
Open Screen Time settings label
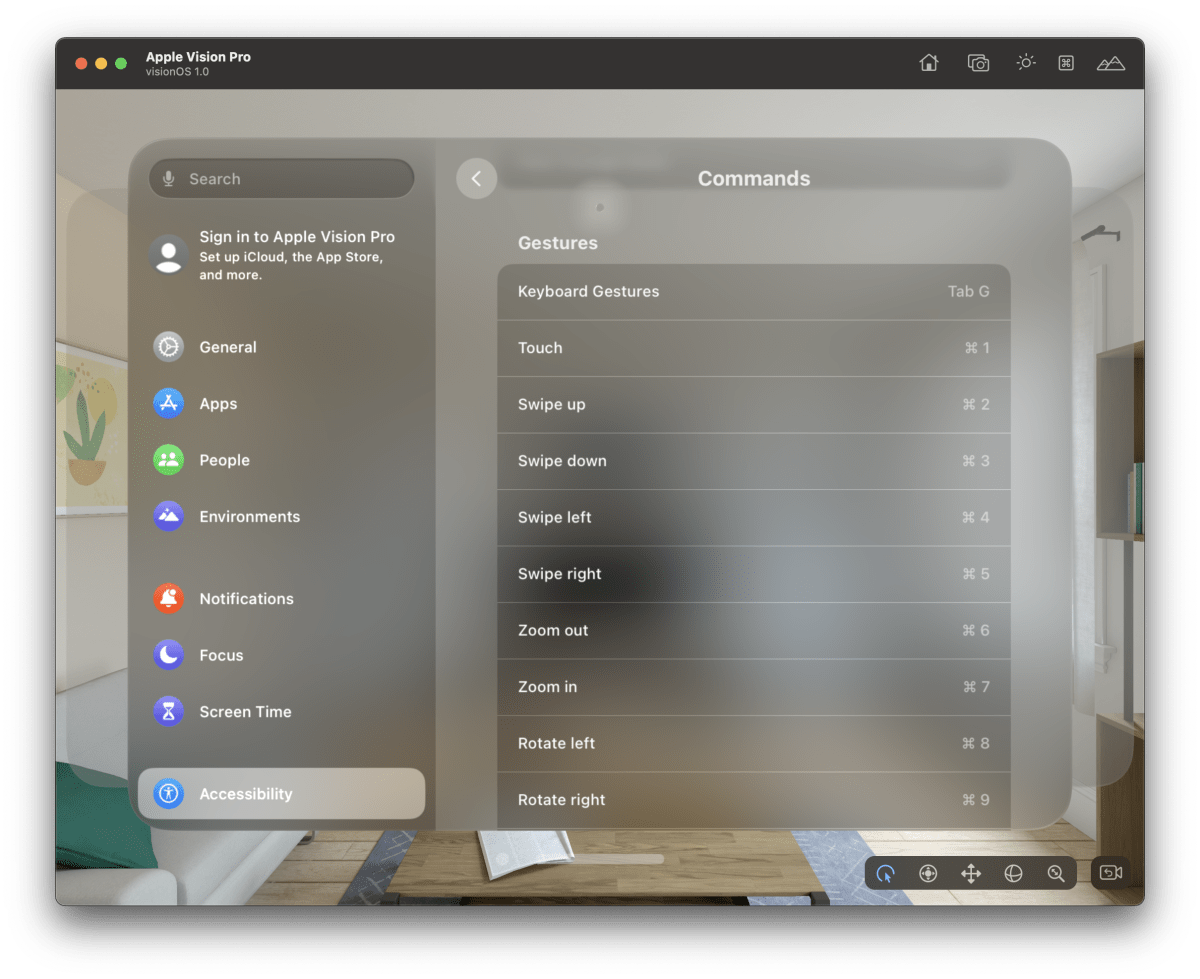click(x=245, y=712)
